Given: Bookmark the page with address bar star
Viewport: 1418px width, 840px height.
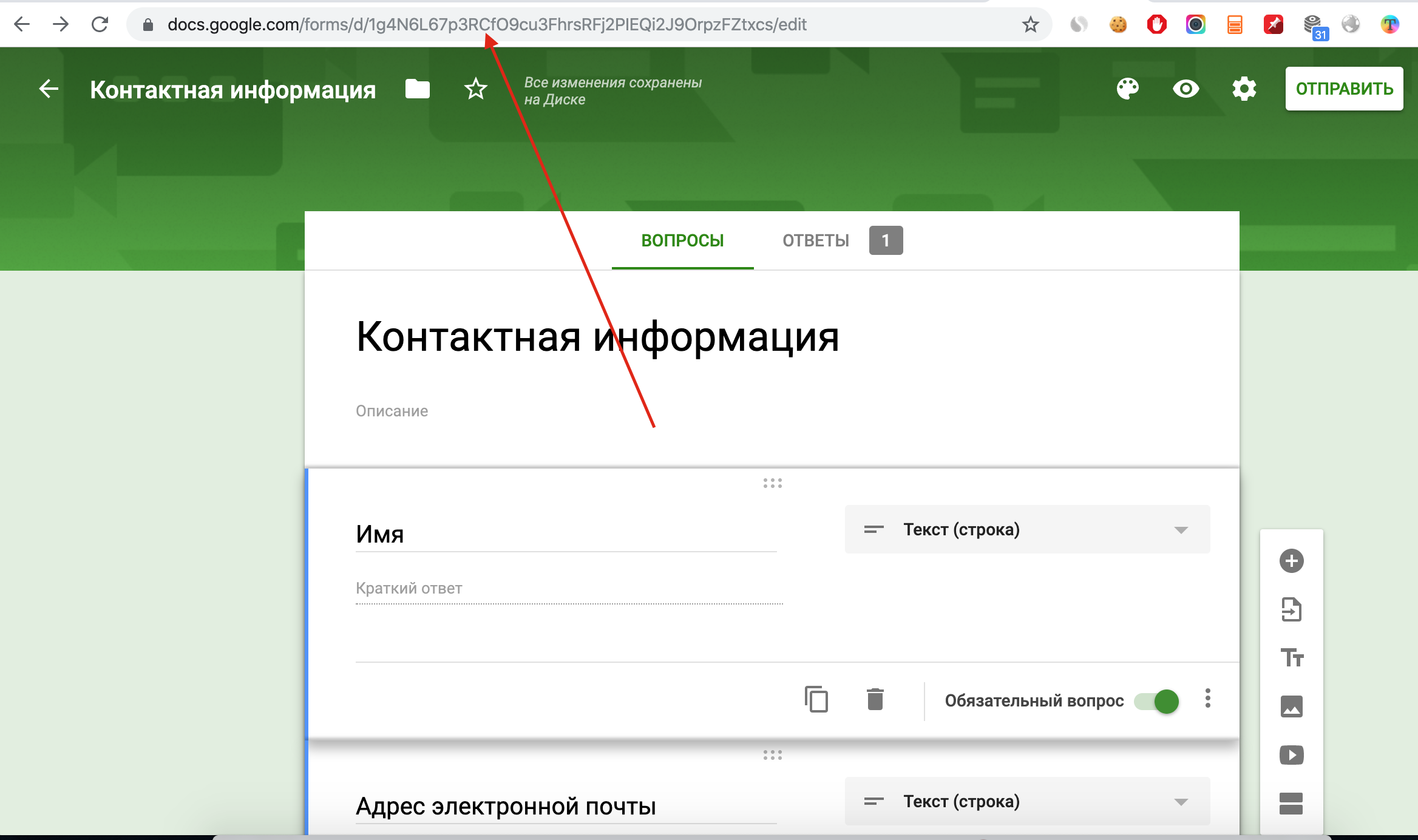Looking at the screenshot, I should pos(1030,25).
